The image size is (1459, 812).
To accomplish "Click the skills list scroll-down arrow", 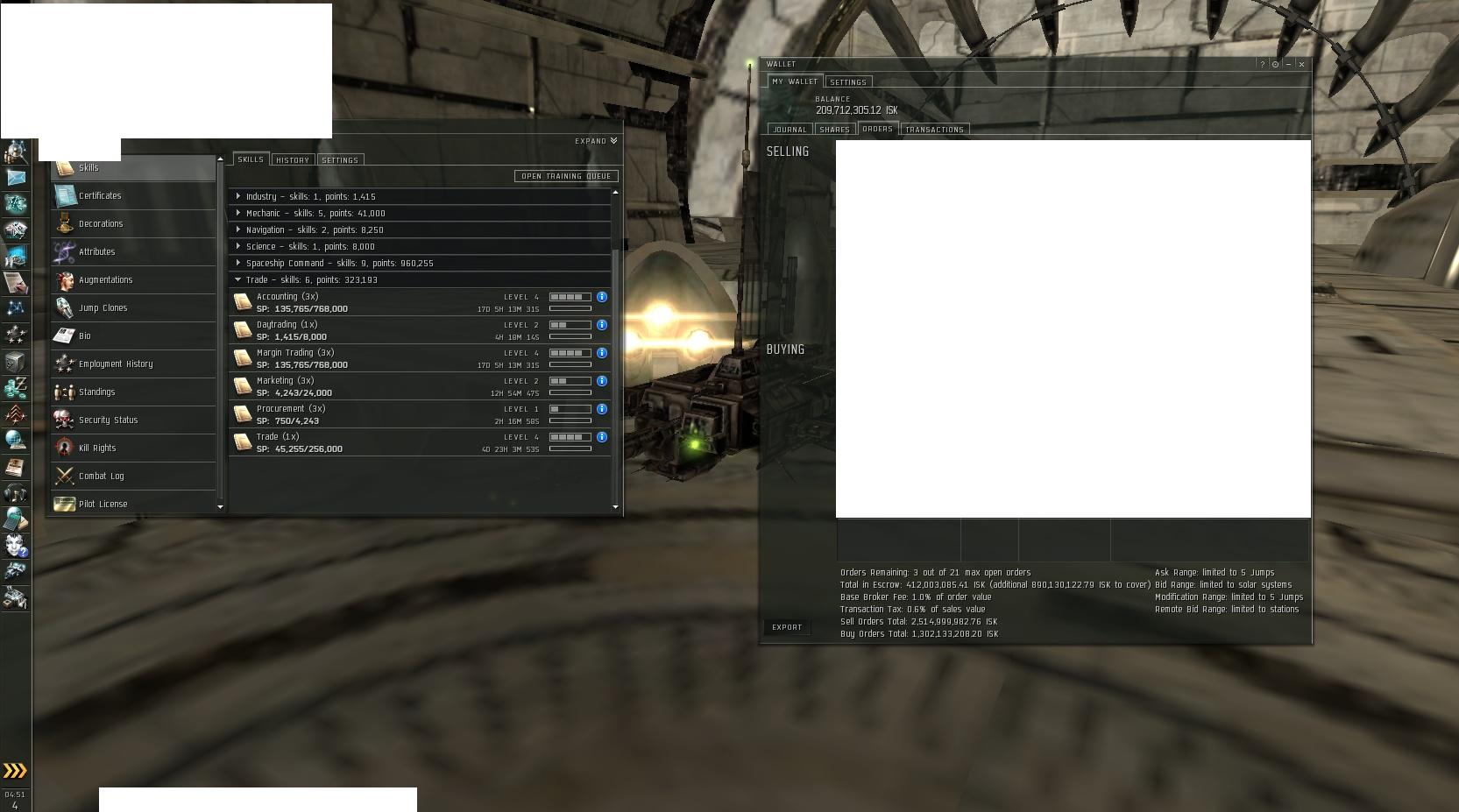I will pos(615,507).
